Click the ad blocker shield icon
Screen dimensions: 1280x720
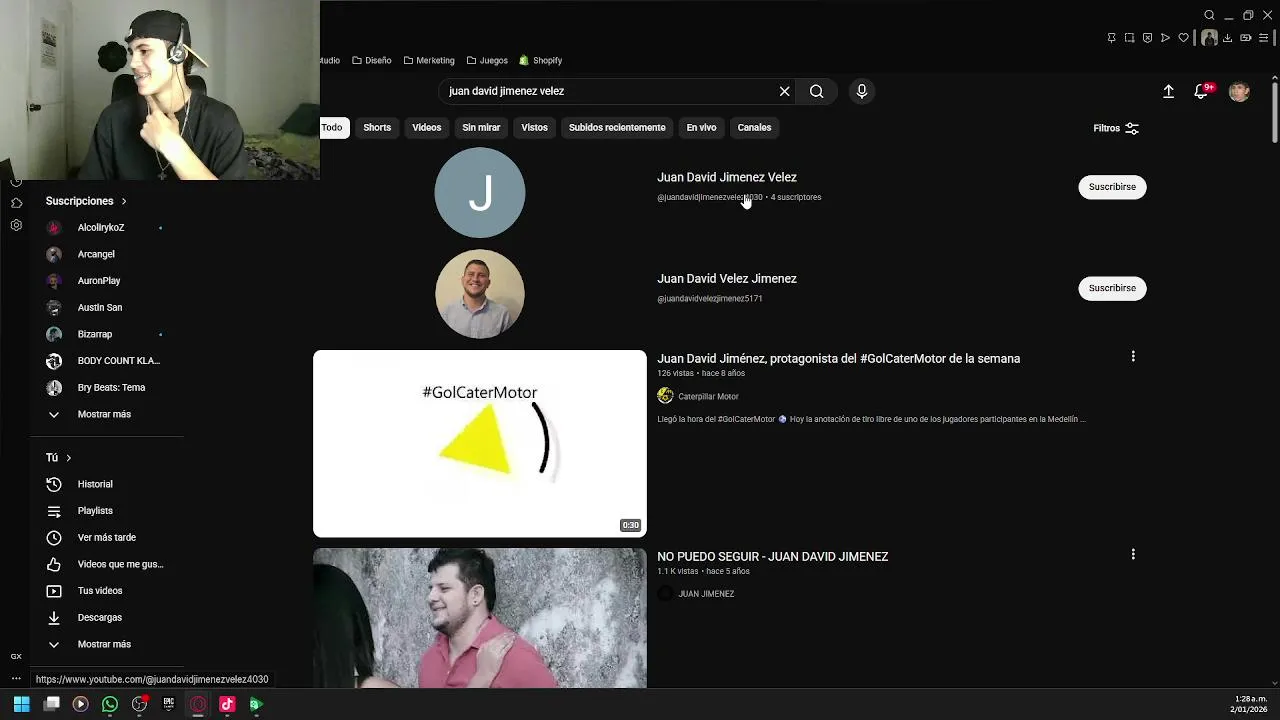coord(1147,38)
